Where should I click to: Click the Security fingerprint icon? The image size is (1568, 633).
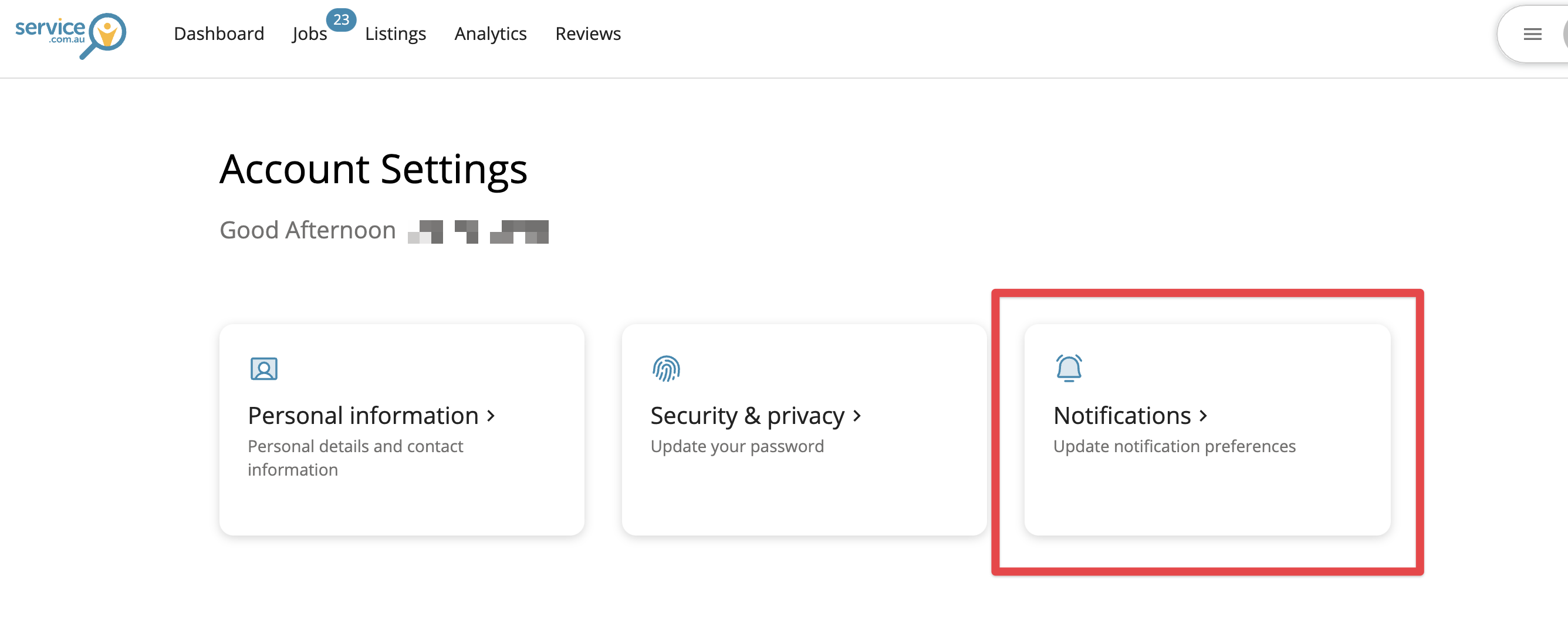click(666, 369)
